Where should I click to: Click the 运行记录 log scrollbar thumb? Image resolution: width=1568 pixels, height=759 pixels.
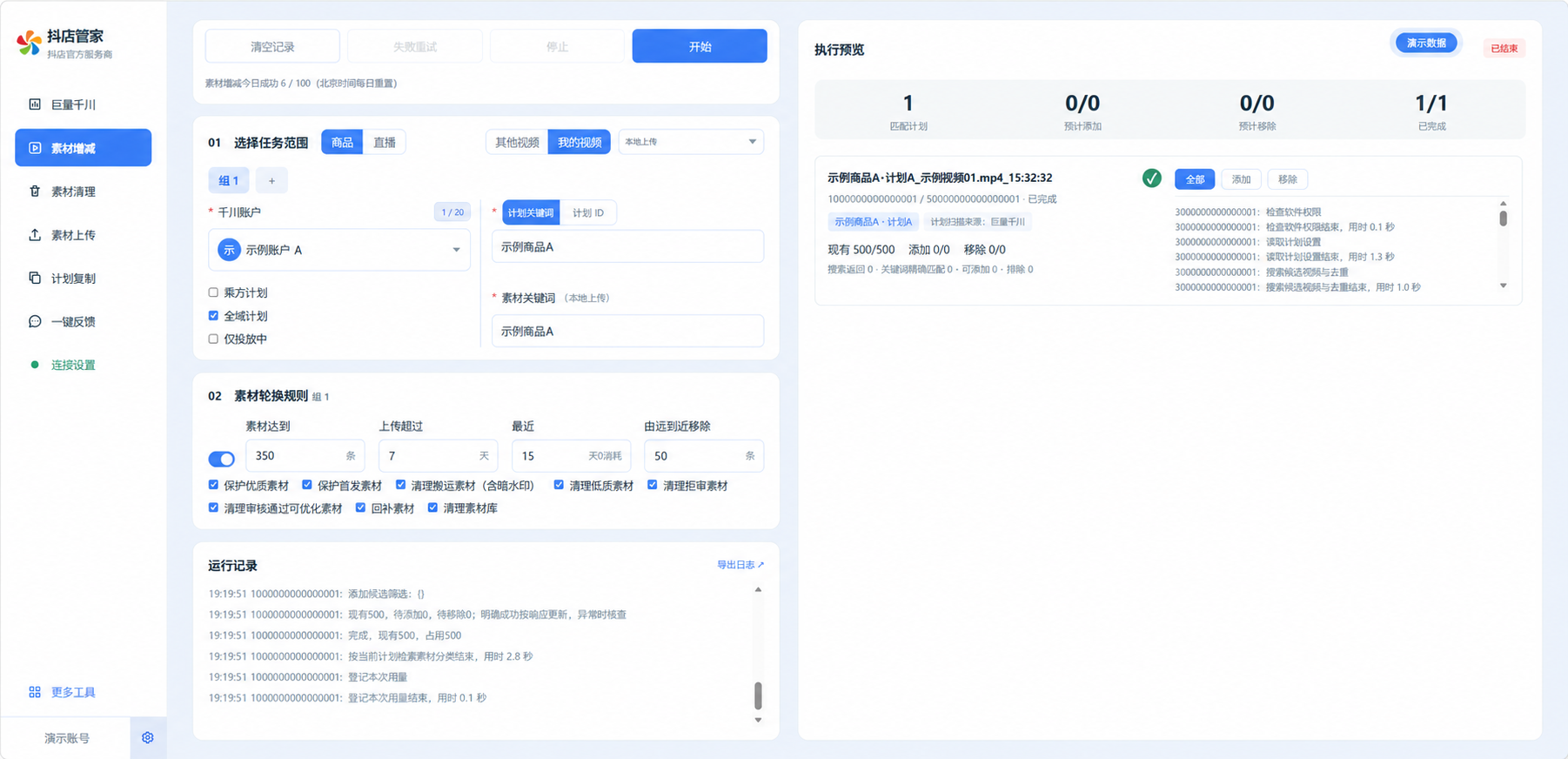[x=758, y=695]
